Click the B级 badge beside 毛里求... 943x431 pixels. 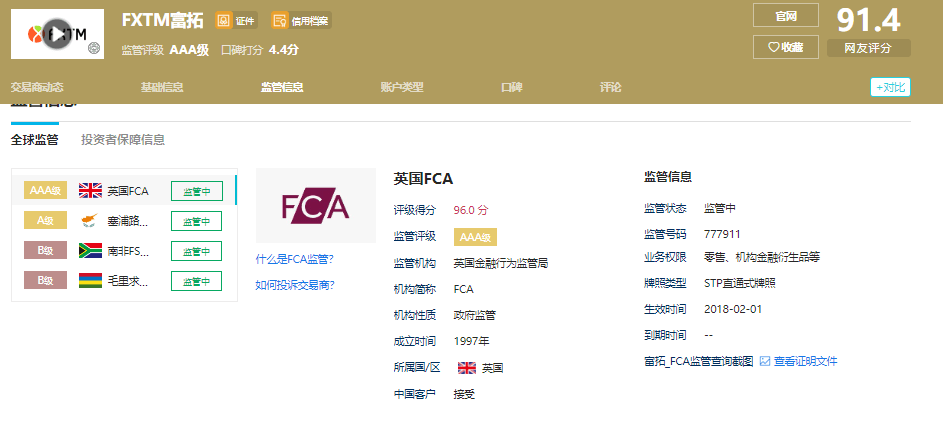tap(45, 281)
